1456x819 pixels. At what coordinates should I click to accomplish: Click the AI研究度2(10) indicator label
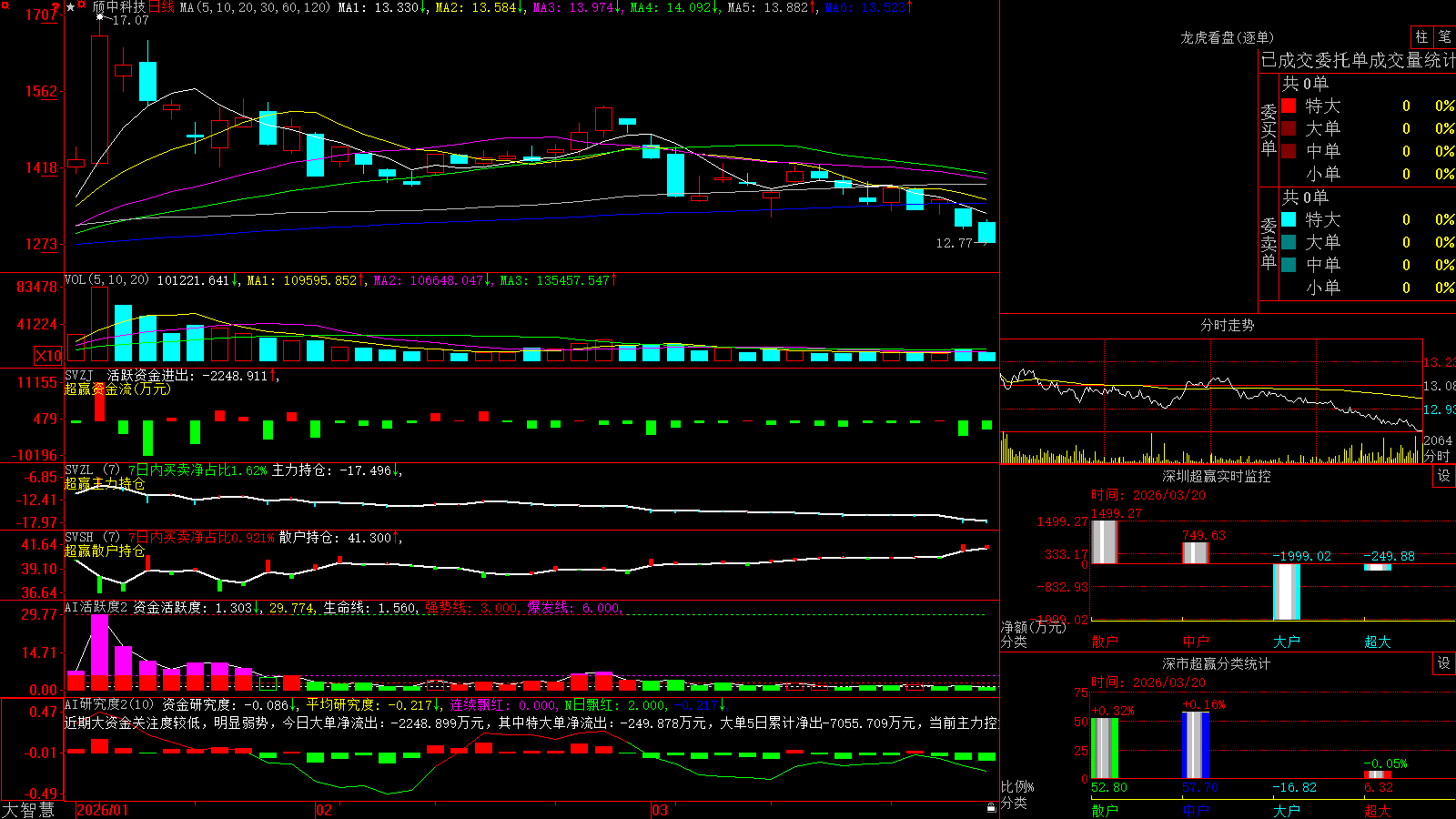(x=110, y=704)
